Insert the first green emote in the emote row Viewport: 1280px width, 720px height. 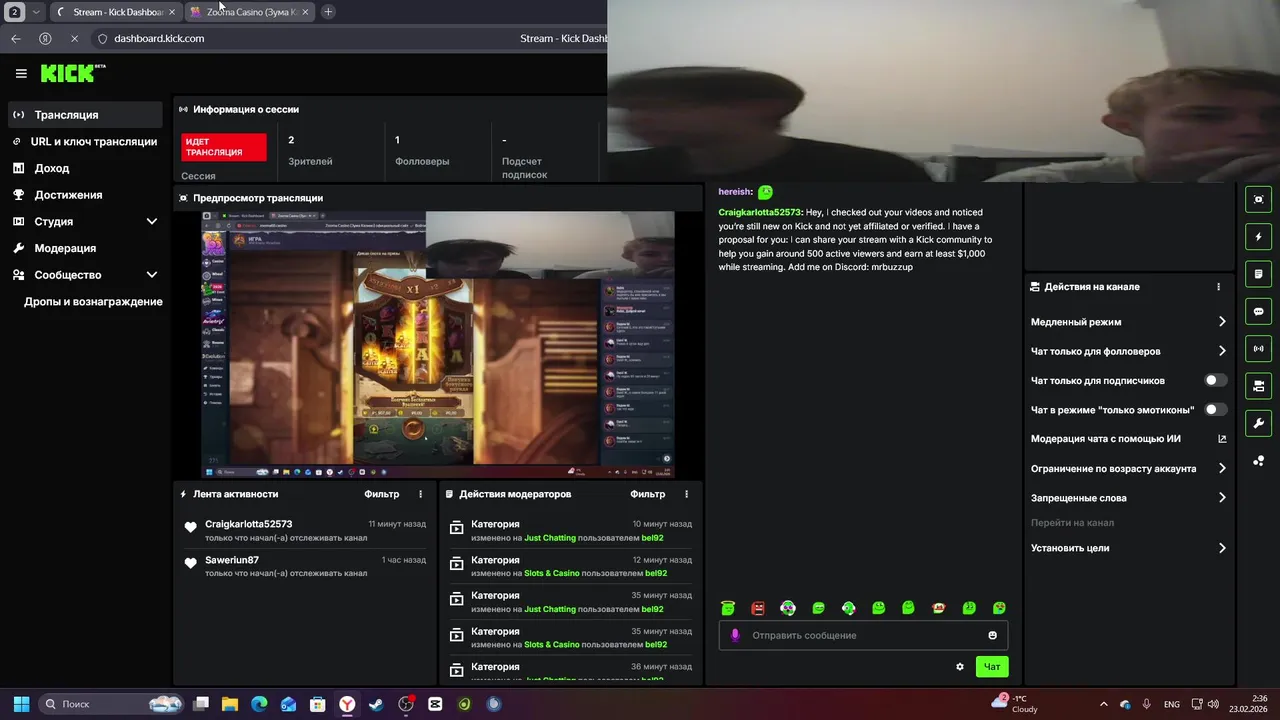coord(728,608)
